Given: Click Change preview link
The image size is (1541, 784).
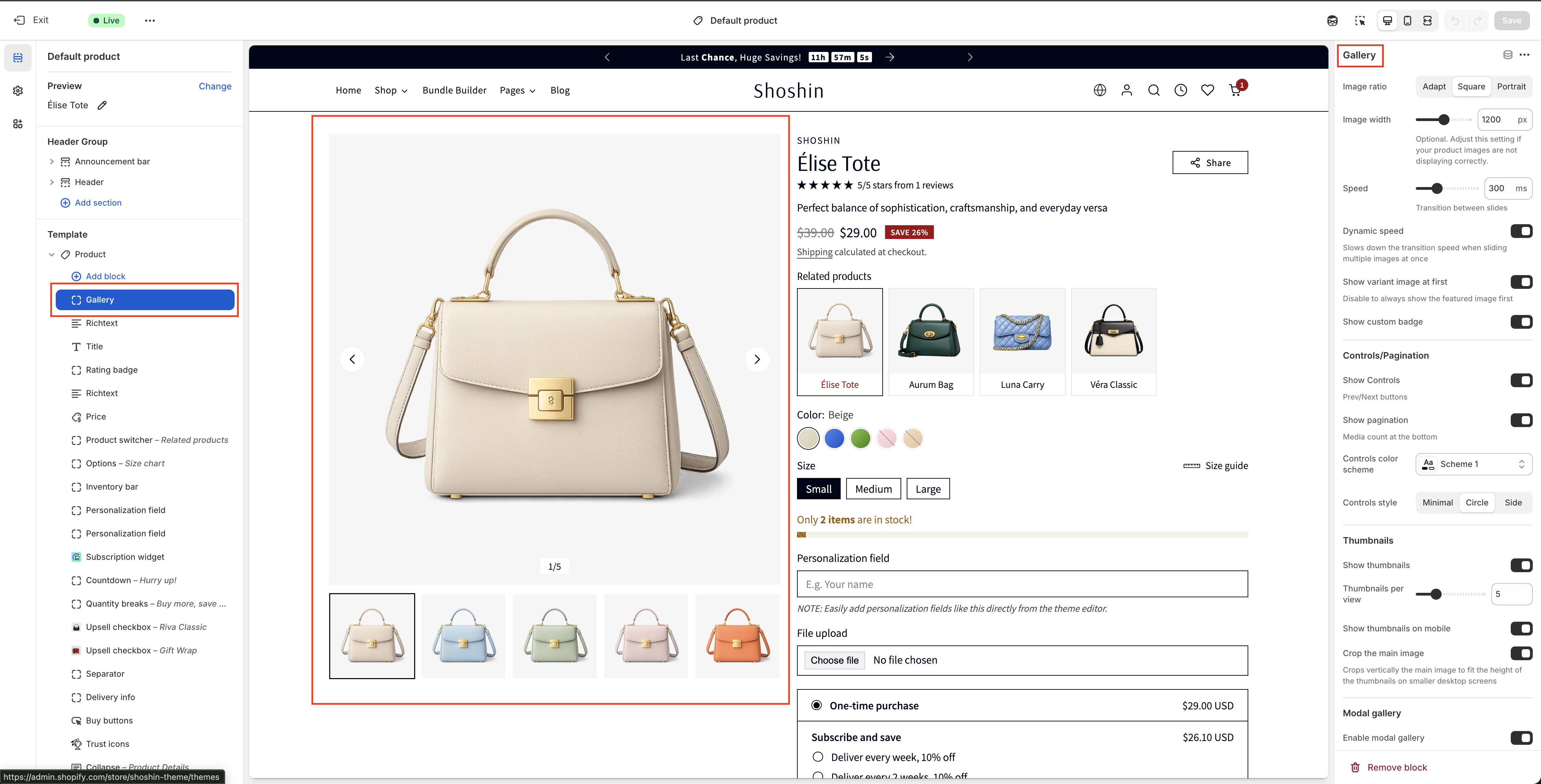Looking at the screenshot, I should tap(215, 86).
